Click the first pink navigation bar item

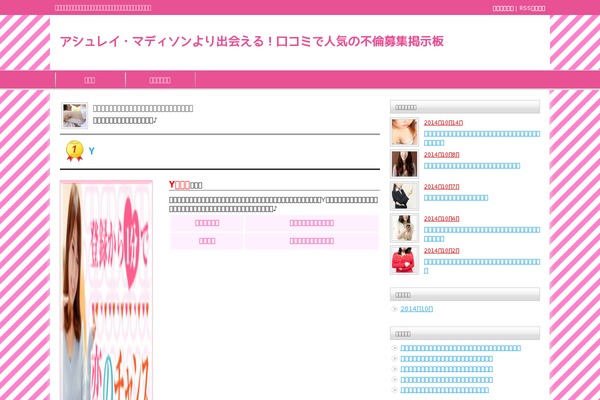click(90, 80)
